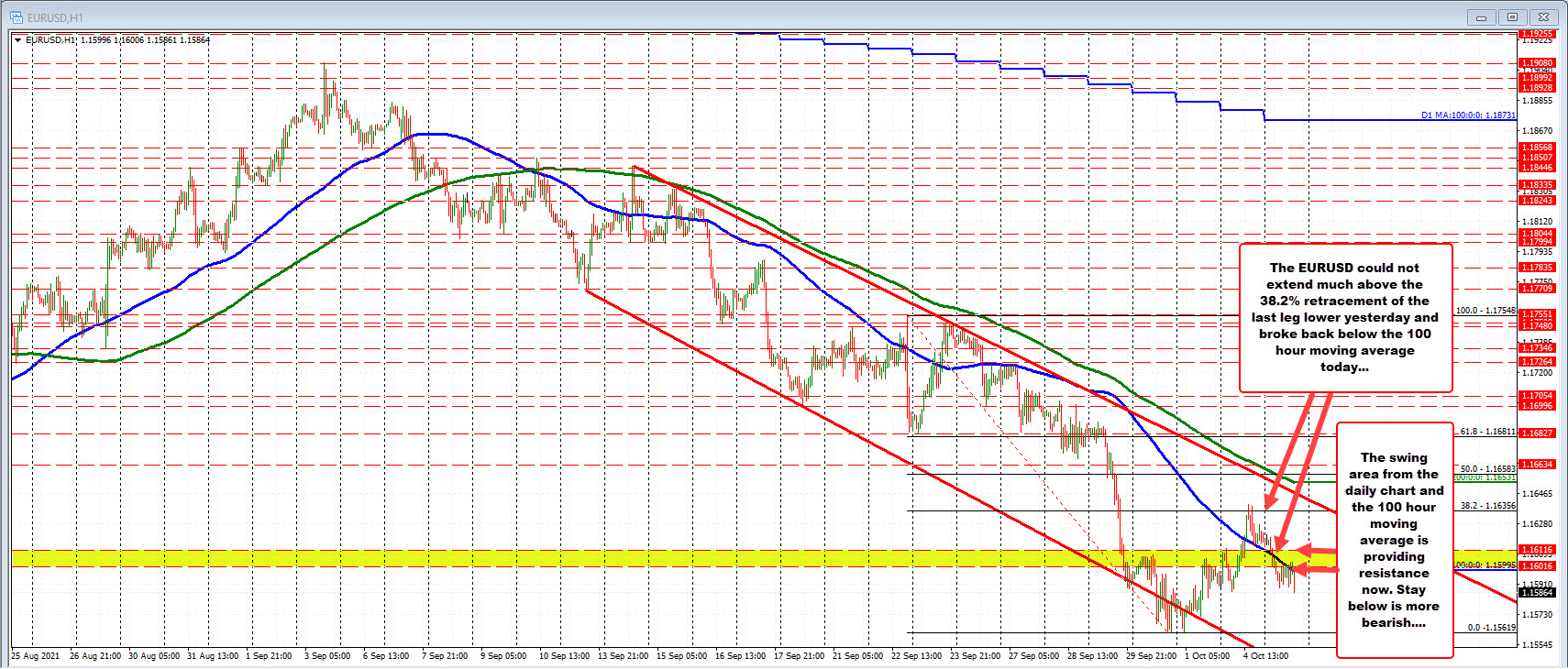The width and height of the screenshot is (1568, 669).
Task: Click the red price tag 1.19255
Action: (x=1538, y=34)
